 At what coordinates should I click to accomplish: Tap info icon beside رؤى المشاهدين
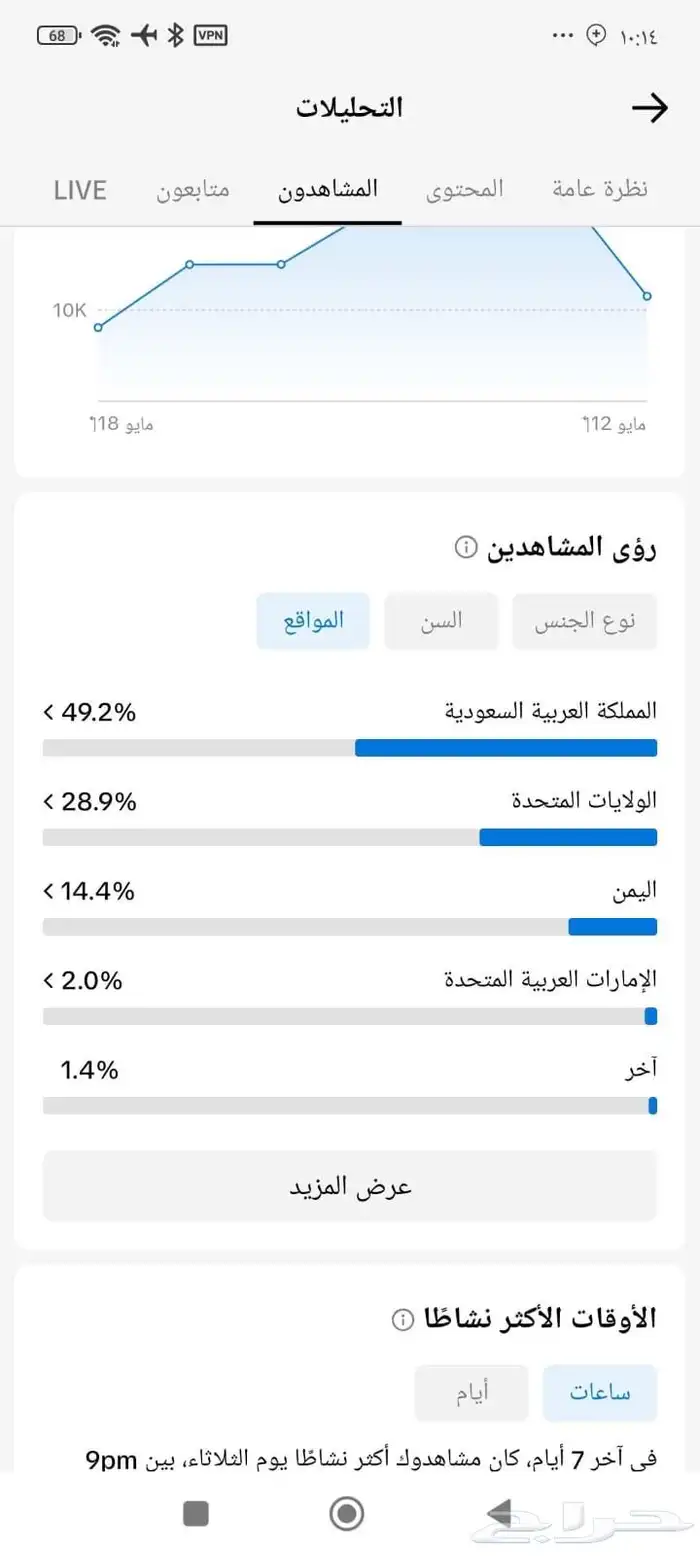465,547
